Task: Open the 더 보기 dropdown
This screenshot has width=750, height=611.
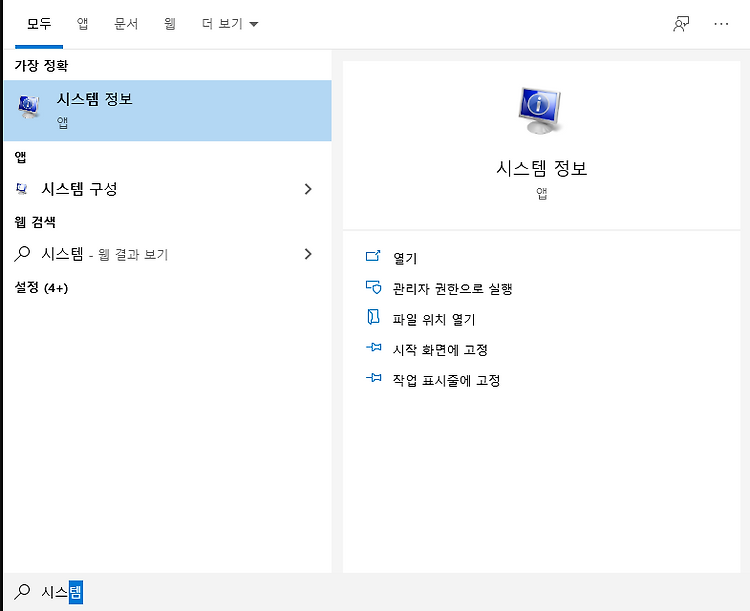Action: click(x=230, y=23)
